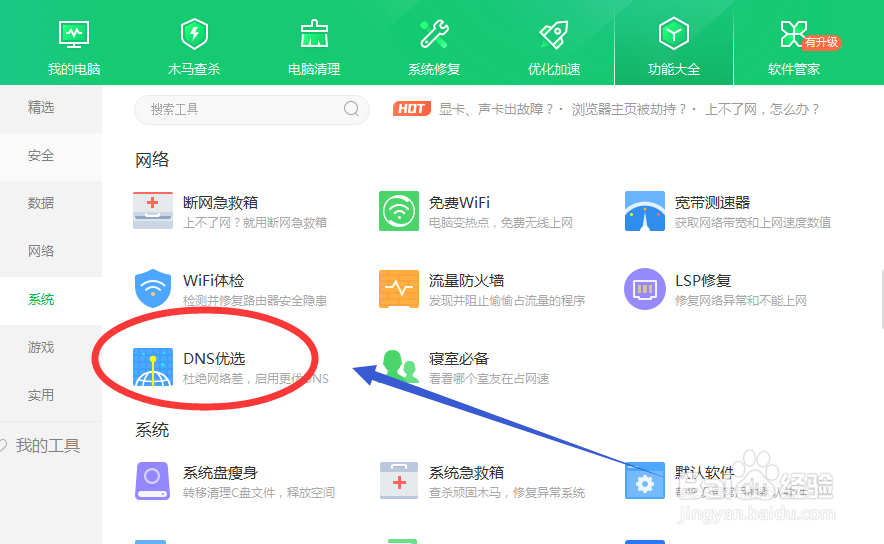
Task: Click the red HOT badge
Action: point(412,109)
